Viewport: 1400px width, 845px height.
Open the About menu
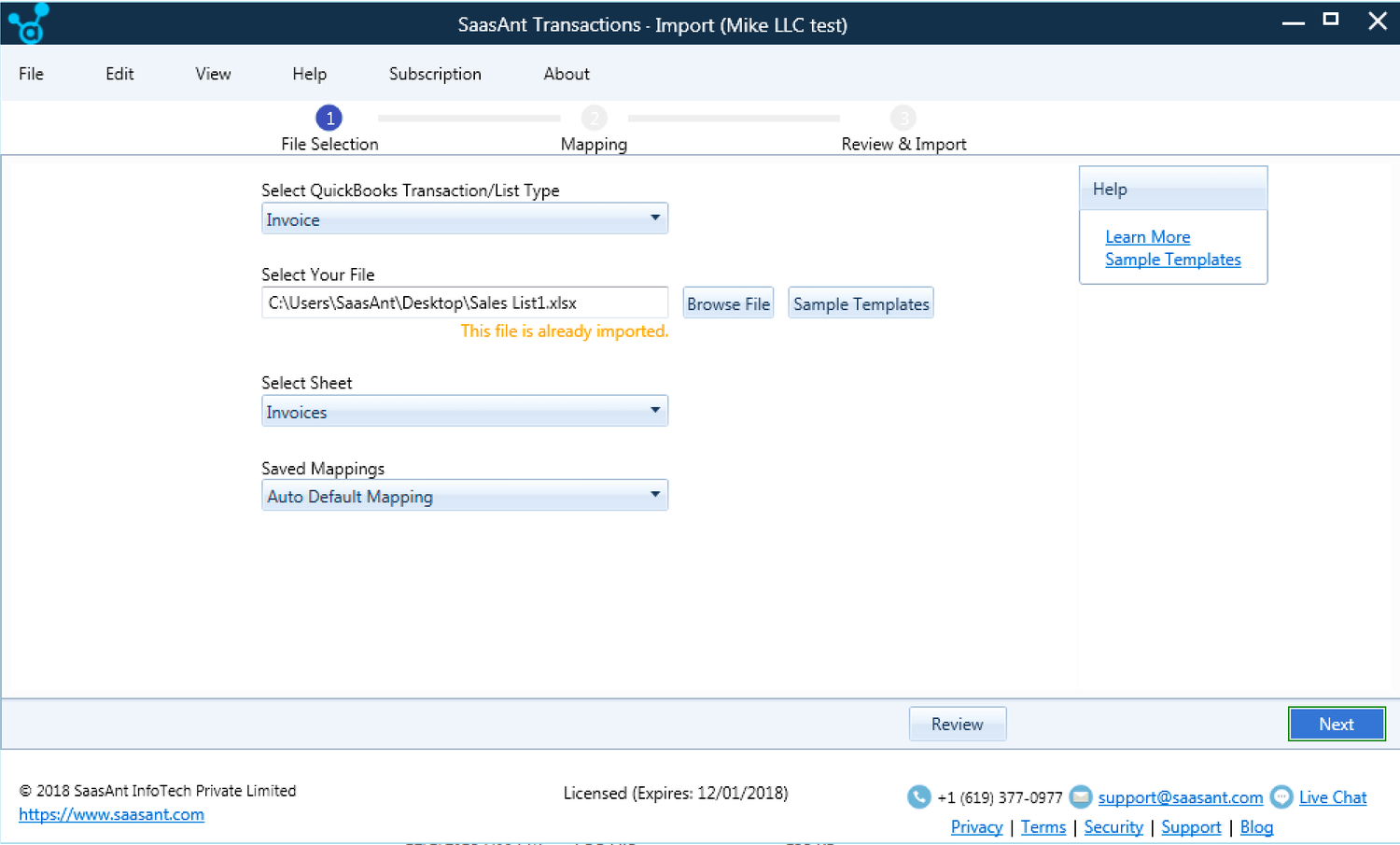click(566, 74)
